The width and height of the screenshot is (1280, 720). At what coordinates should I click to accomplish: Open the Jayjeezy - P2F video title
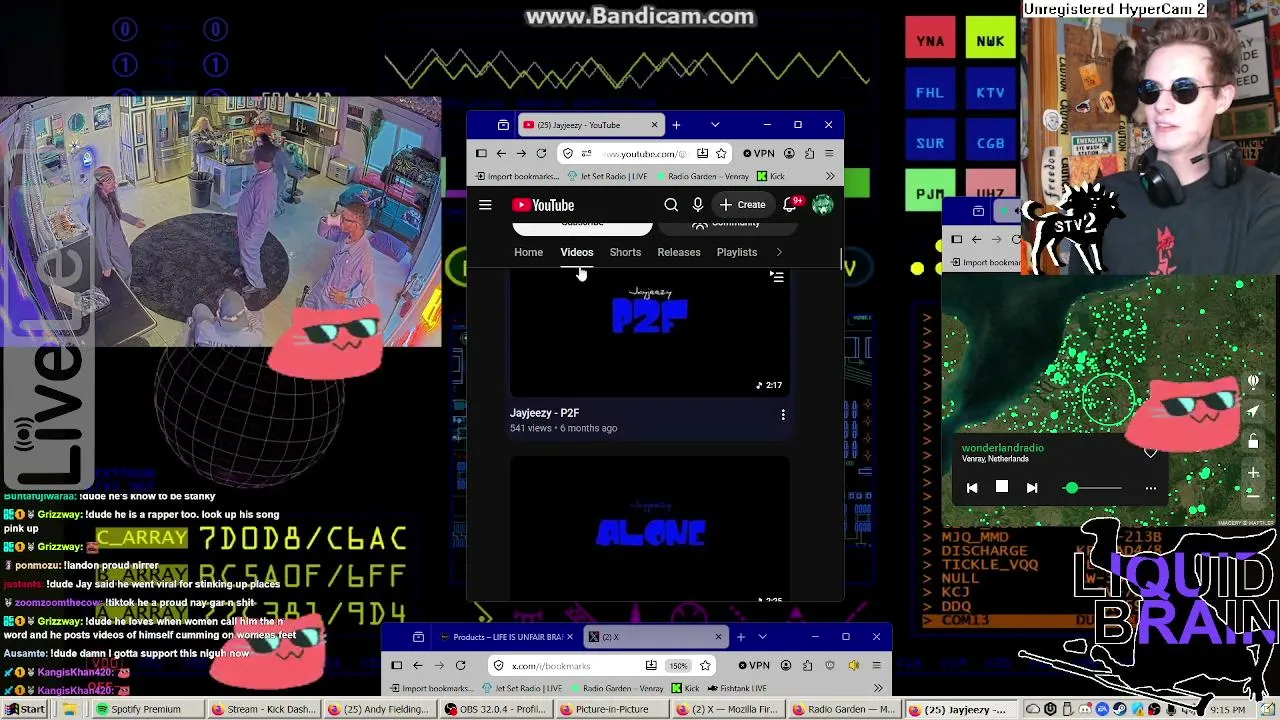click(x=545, y=413)
